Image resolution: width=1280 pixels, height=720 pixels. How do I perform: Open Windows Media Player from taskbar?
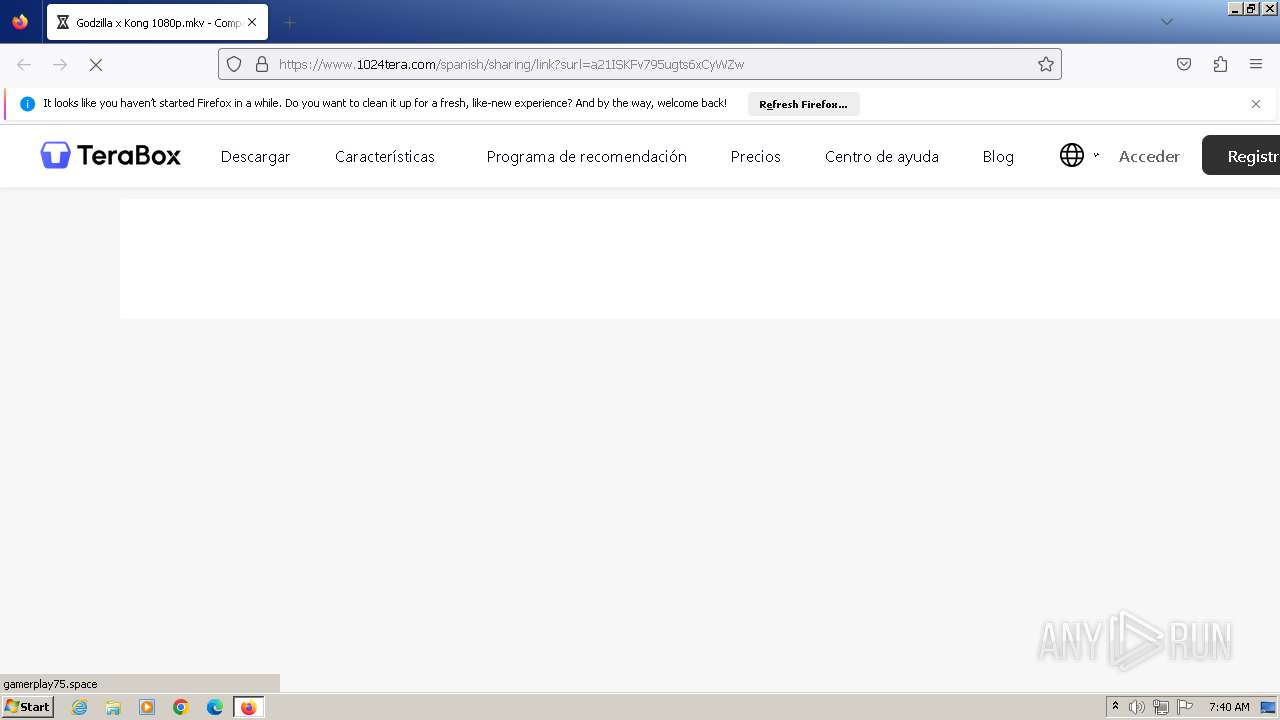click(x=147, y=707)
